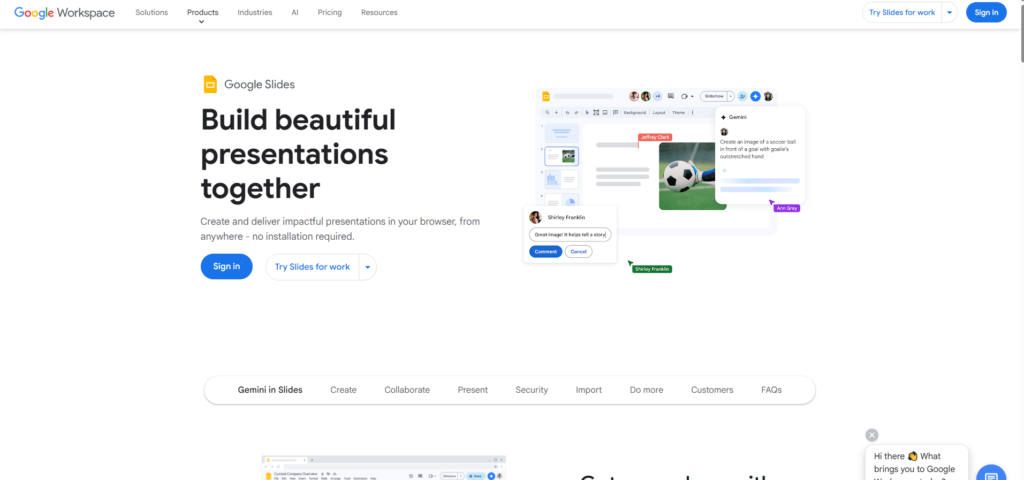This screenshot has width=1024, height=480.
Task: Click the insert image icon in the illustration toolbar
Action: point(605,112)
